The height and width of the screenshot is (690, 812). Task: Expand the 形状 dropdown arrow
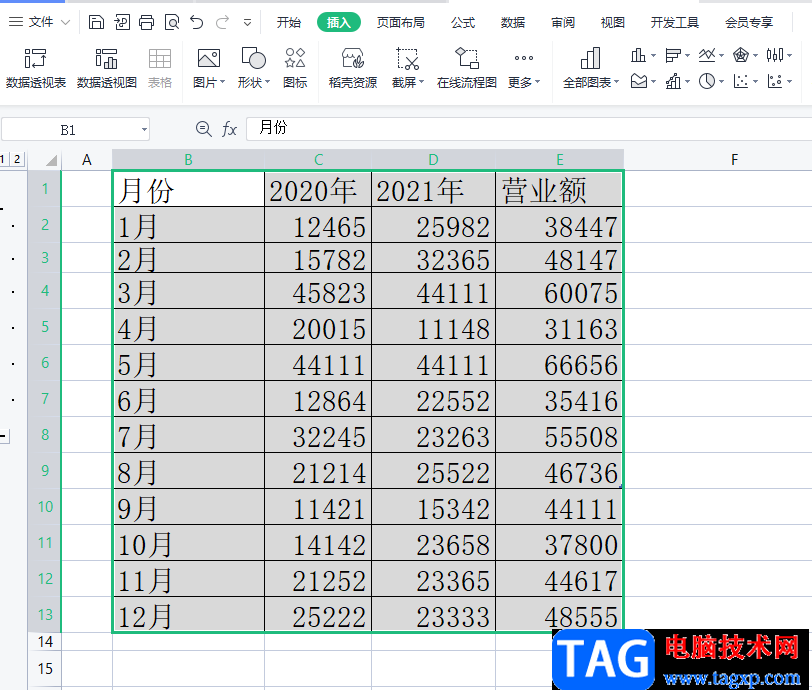[268, 82]
